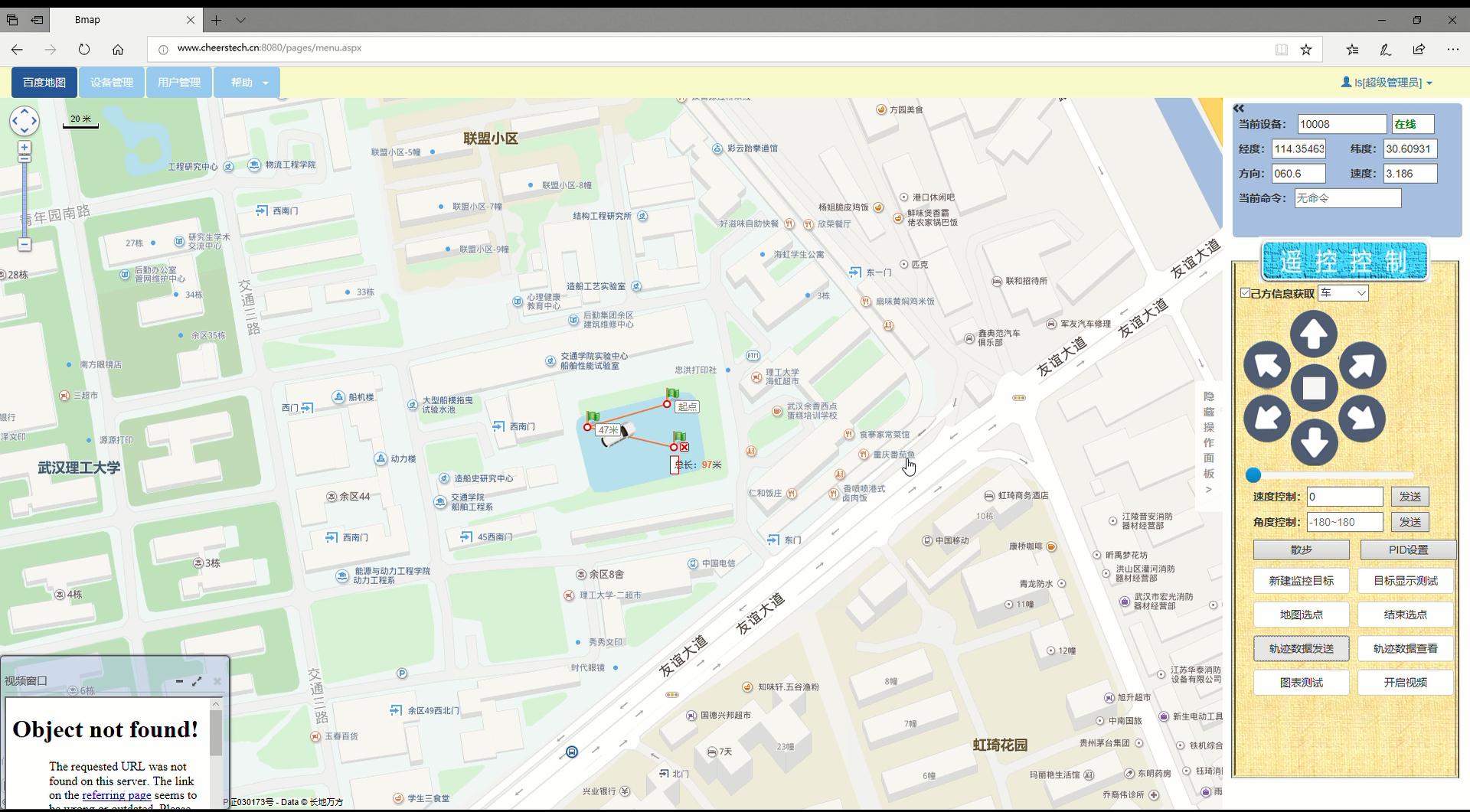
Task: Click the 轨迹数据发送 button
Action: (1301, 648)
